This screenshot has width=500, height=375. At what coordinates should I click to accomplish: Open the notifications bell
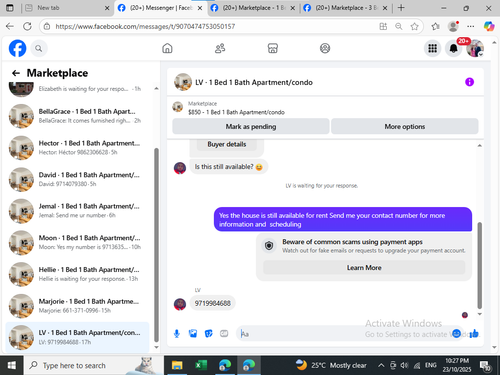454,49
